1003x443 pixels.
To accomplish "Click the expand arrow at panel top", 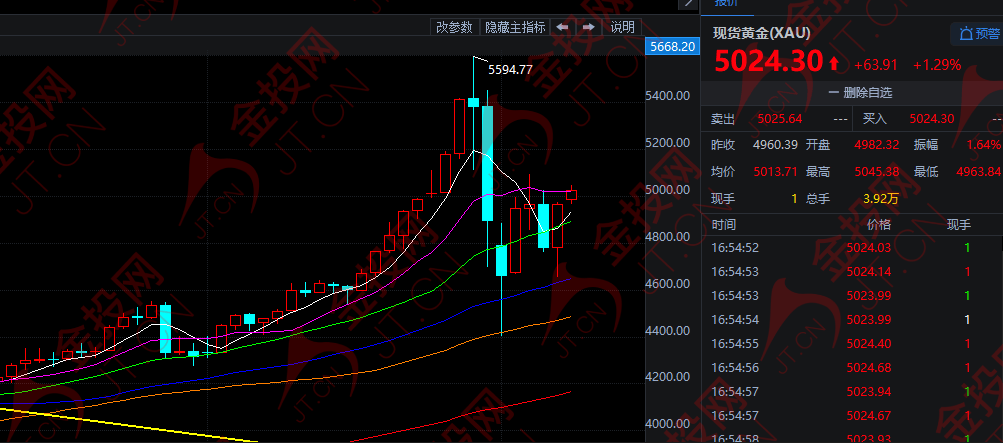I will (689, 4).
